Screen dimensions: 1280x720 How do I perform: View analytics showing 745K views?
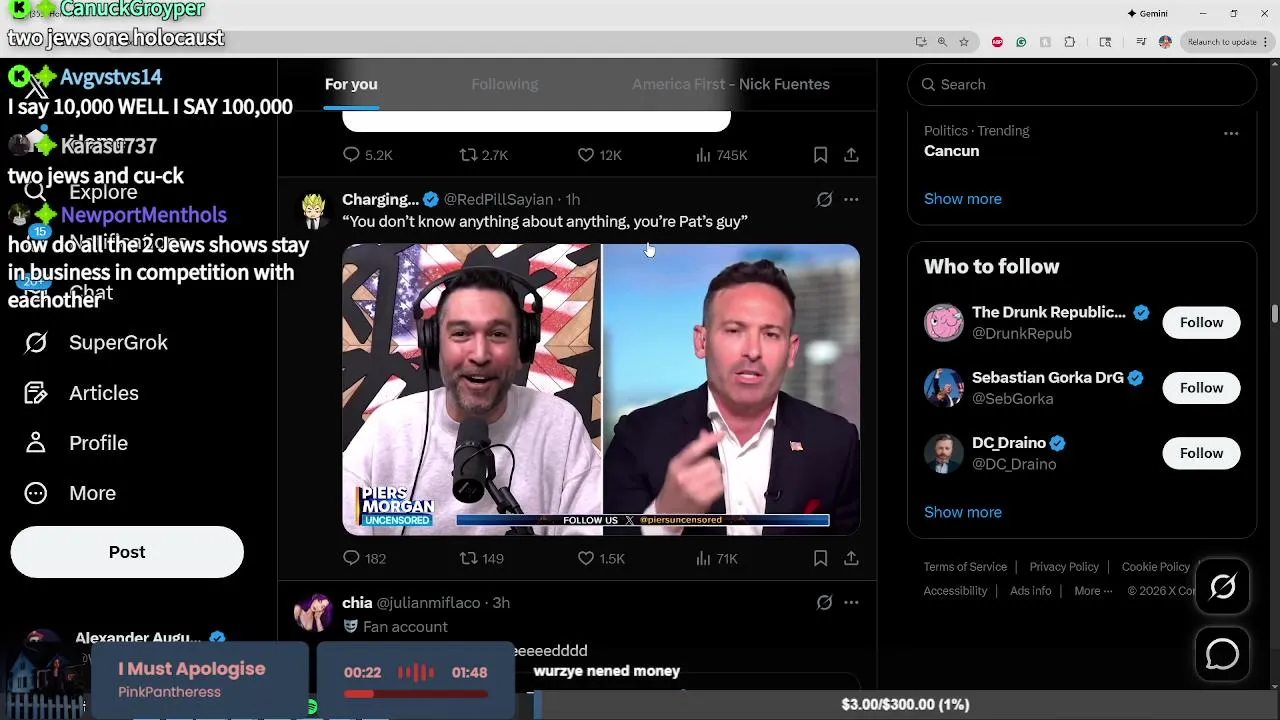(x=721, y=155)
